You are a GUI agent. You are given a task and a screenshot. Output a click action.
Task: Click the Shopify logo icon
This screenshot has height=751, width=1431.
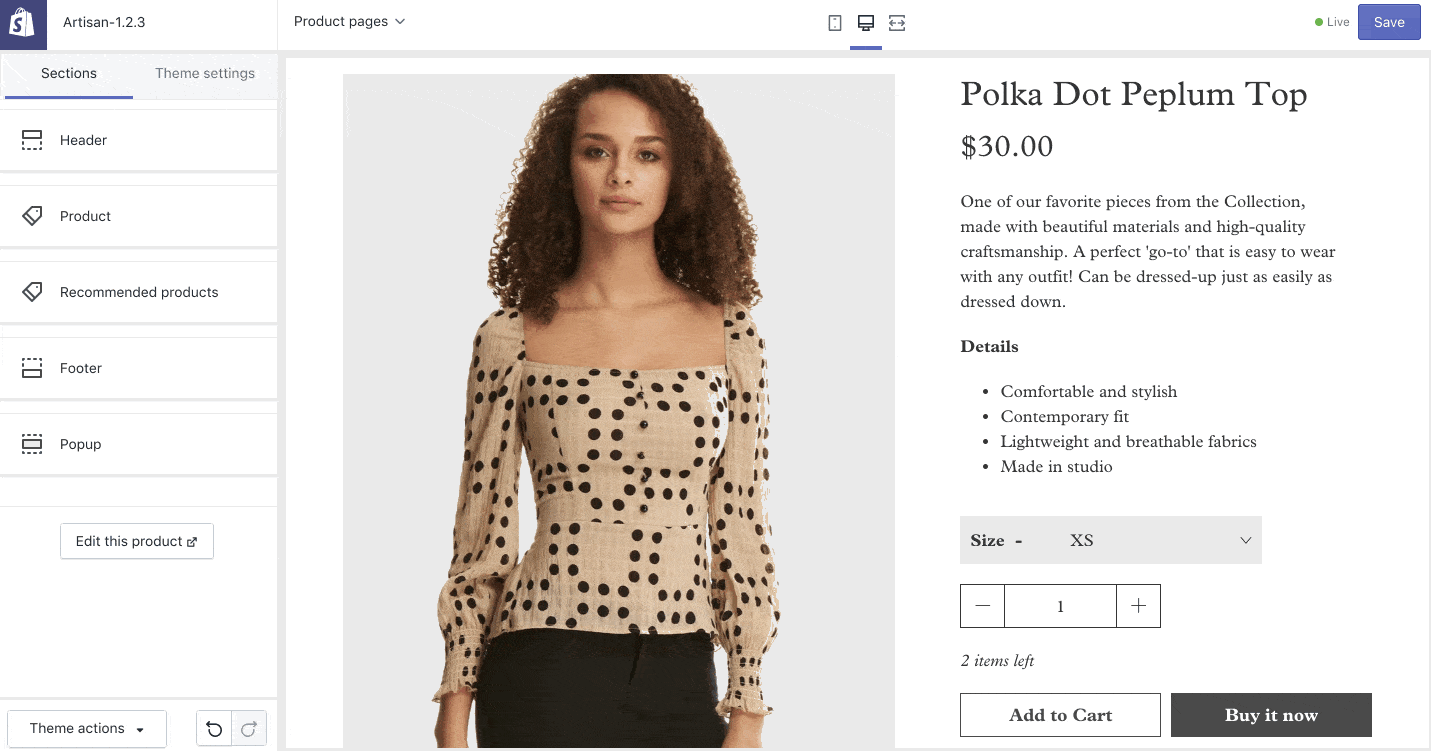click(x=23, y=23)
